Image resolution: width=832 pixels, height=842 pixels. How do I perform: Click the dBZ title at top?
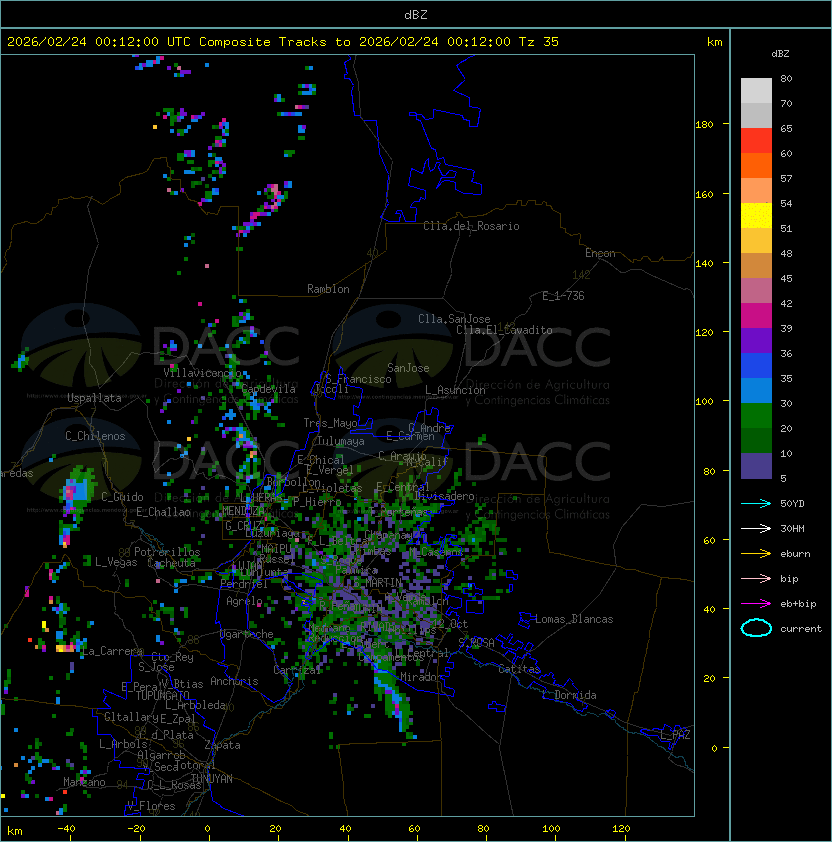tap(416, 14)
